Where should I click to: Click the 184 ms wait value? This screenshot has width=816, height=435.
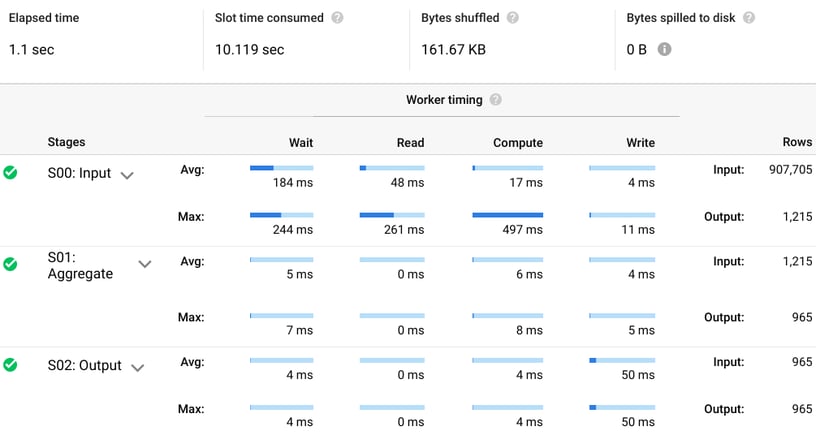pyautogui.click(x=293, y=183)
